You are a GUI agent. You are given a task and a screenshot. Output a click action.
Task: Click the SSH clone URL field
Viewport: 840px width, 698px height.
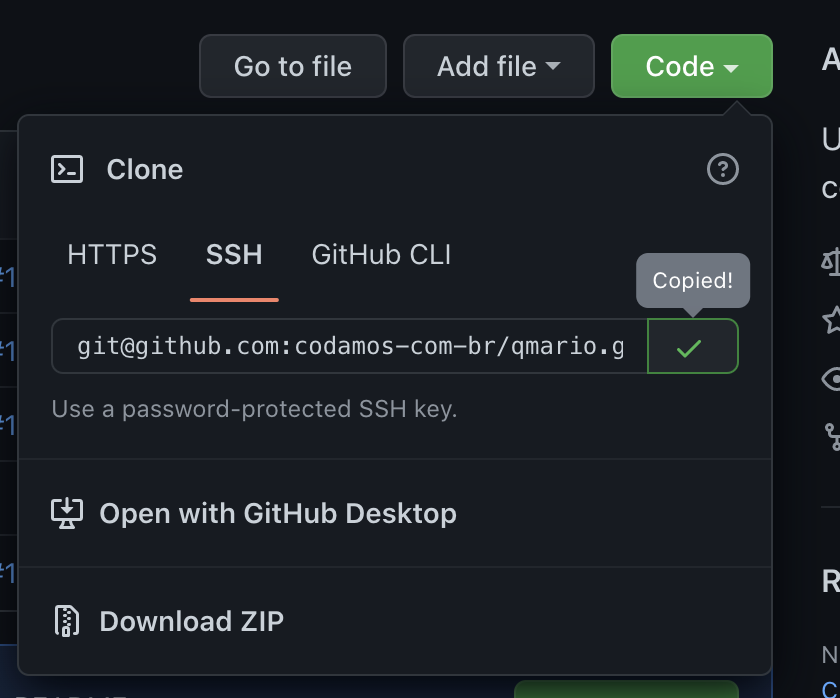point(350,346)
